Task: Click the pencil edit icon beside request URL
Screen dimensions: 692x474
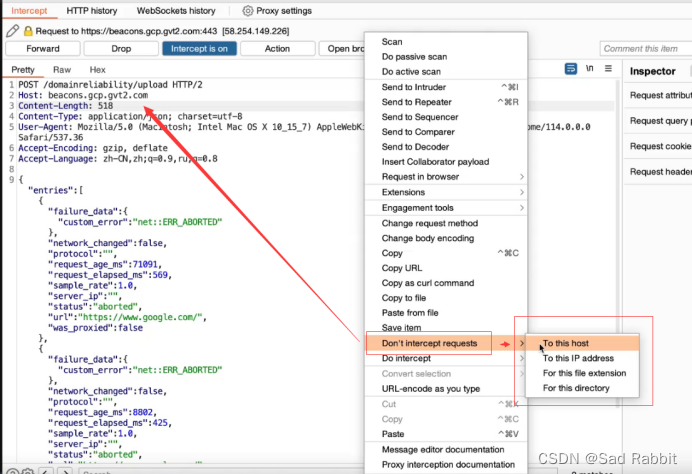Action: pos(12,31)
